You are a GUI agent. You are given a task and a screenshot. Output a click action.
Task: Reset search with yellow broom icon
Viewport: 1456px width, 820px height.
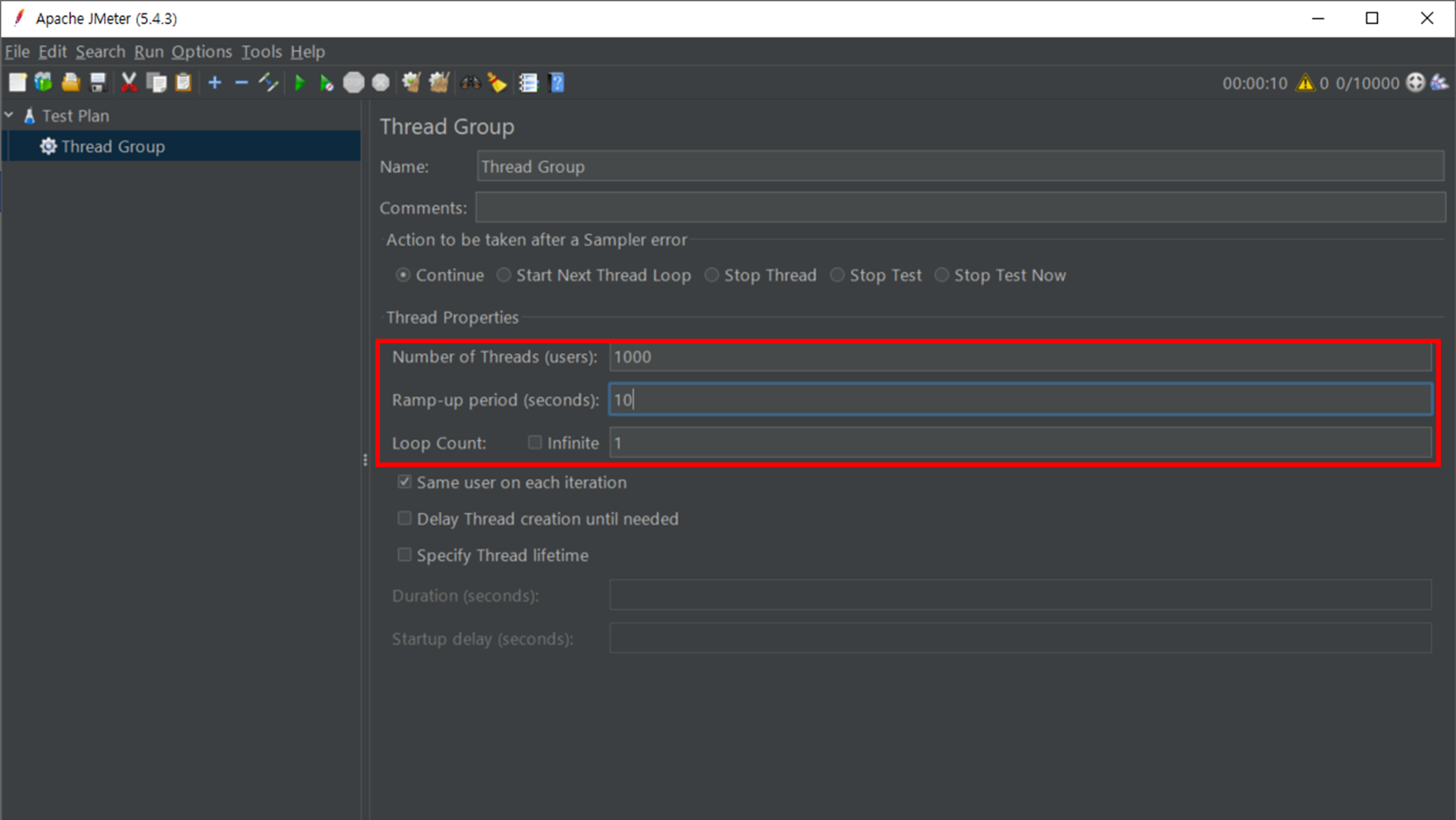click(497, 82)
